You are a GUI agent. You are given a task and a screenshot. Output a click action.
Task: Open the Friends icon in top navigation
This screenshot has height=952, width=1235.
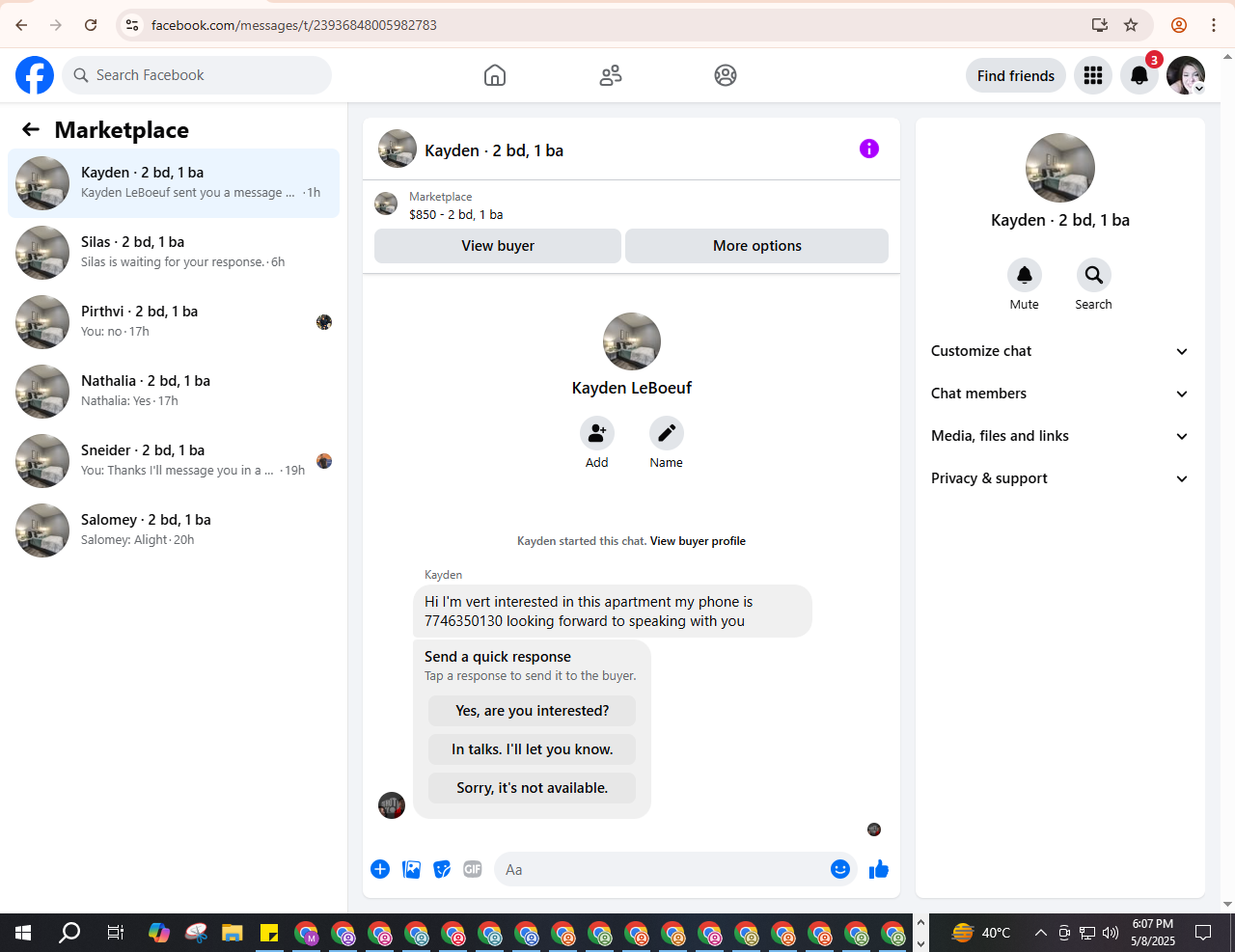point(611,75)
